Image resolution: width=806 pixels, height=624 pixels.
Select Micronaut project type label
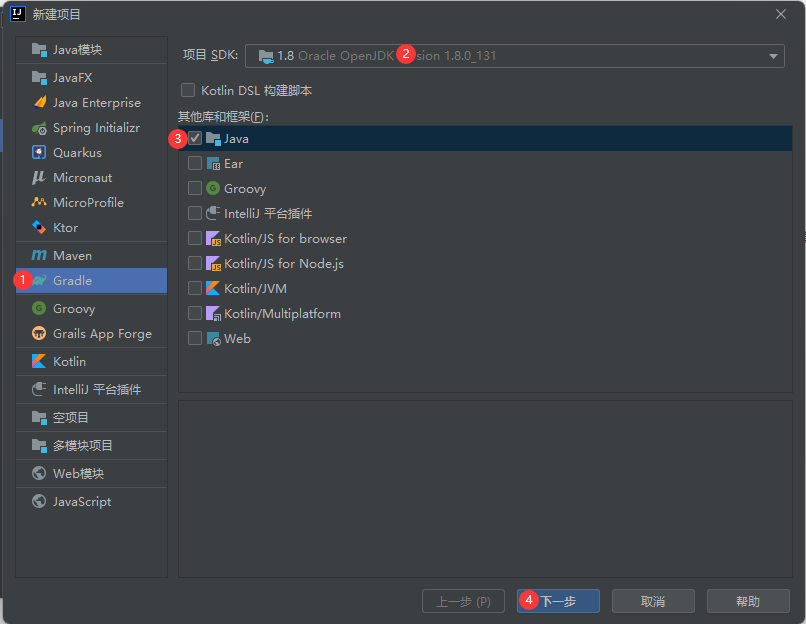click(x=83, y=177)
